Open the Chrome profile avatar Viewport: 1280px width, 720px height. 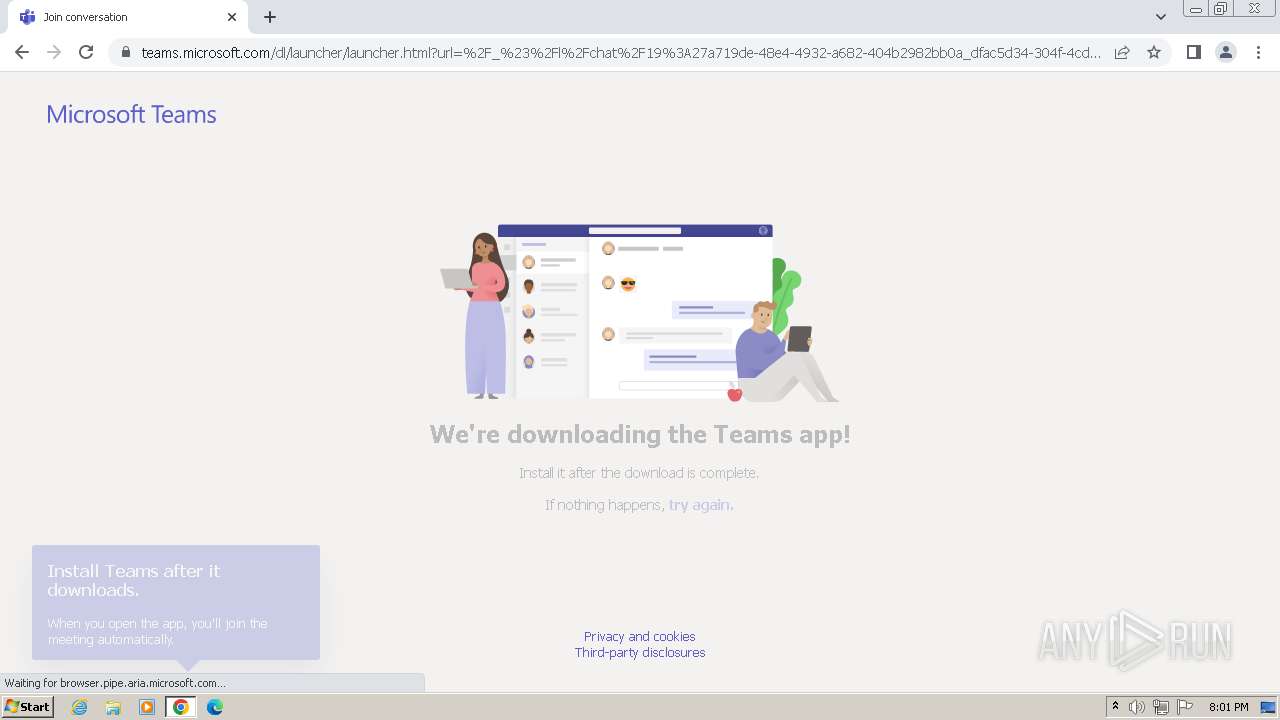coord(1226,52)
